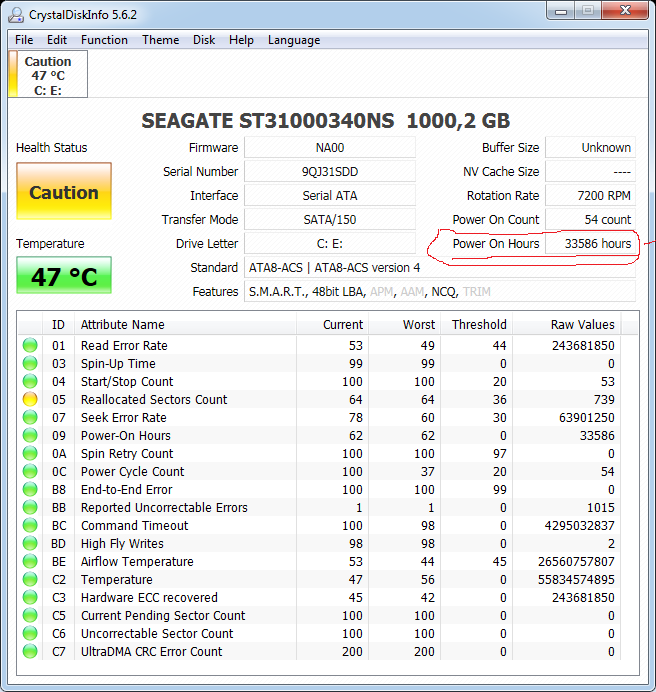Screen dimensions: 656x692
Task: Click the ID column header
Action: tap(58, 324)
